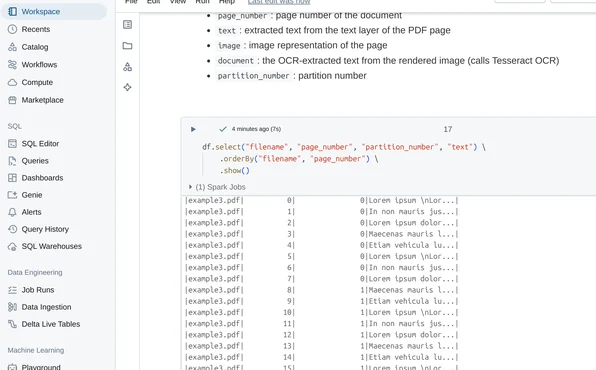This screenshot has height=370, width=596.
Task: Click the Catalog label
Action: tap(35, 47)
